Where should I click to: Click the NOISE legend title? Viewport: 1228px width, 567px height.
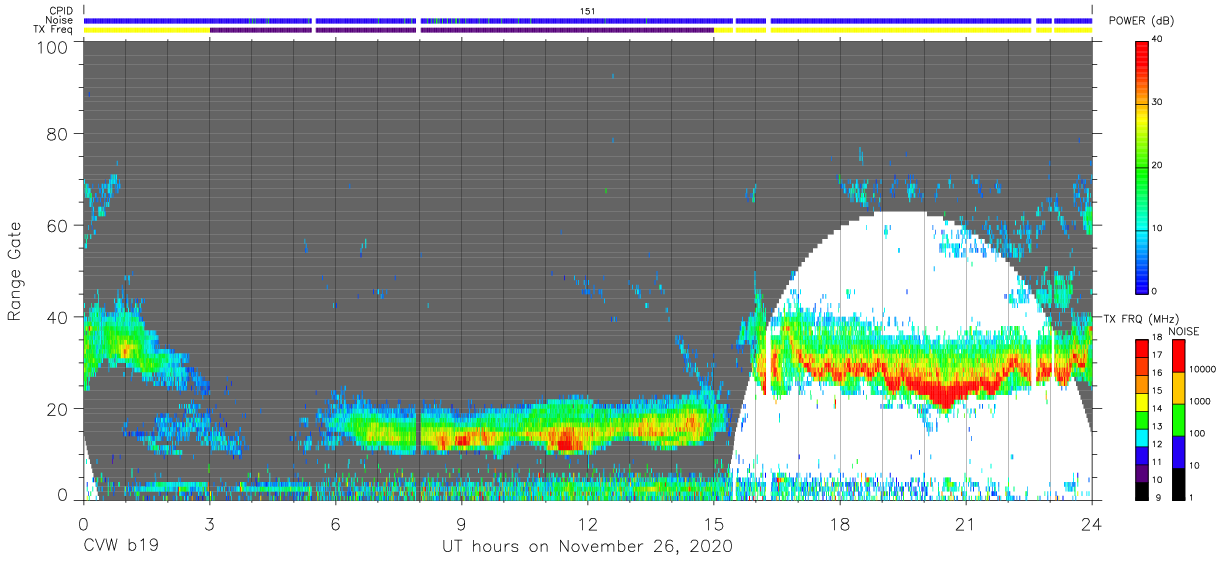(1183, 331)
